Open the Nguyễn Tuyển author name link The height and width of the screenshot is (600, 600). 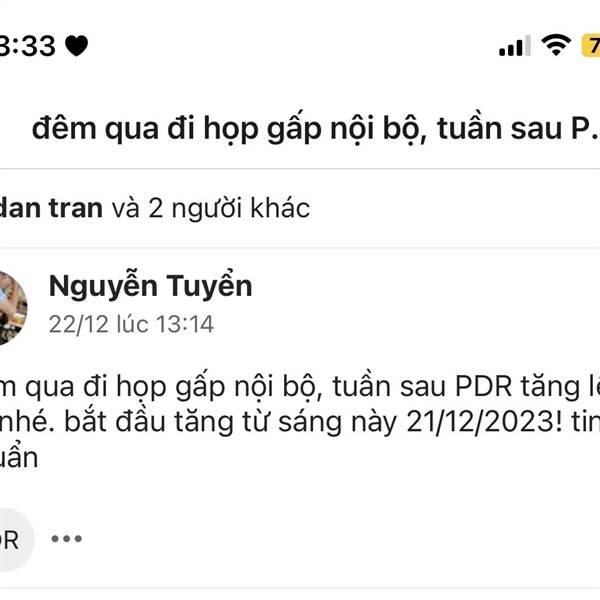150,286
